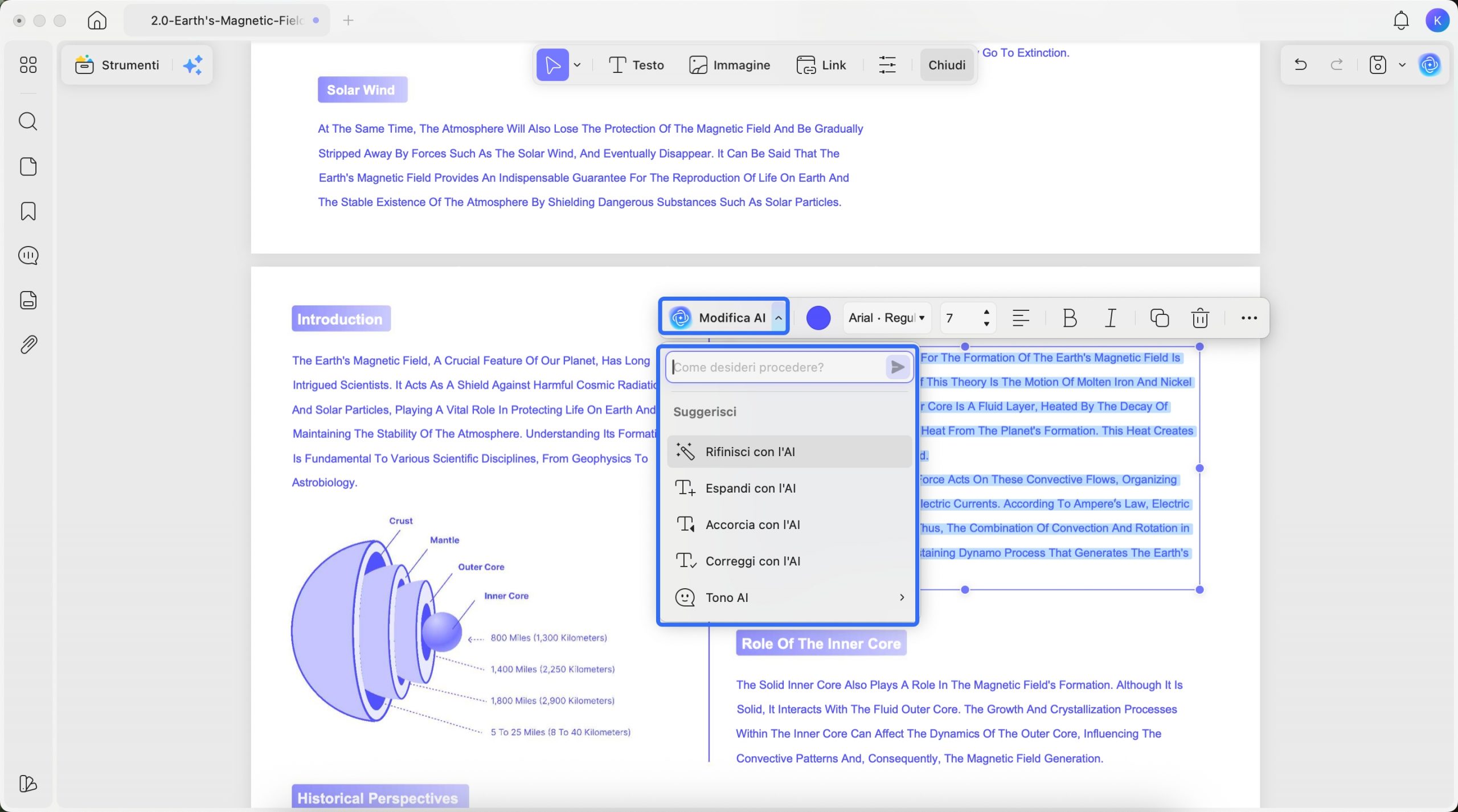Image resolution: width=1458 pixels, height=812 pixels.
Task: Open the Arial Regular font dropdown
Action: coord(886,318)
